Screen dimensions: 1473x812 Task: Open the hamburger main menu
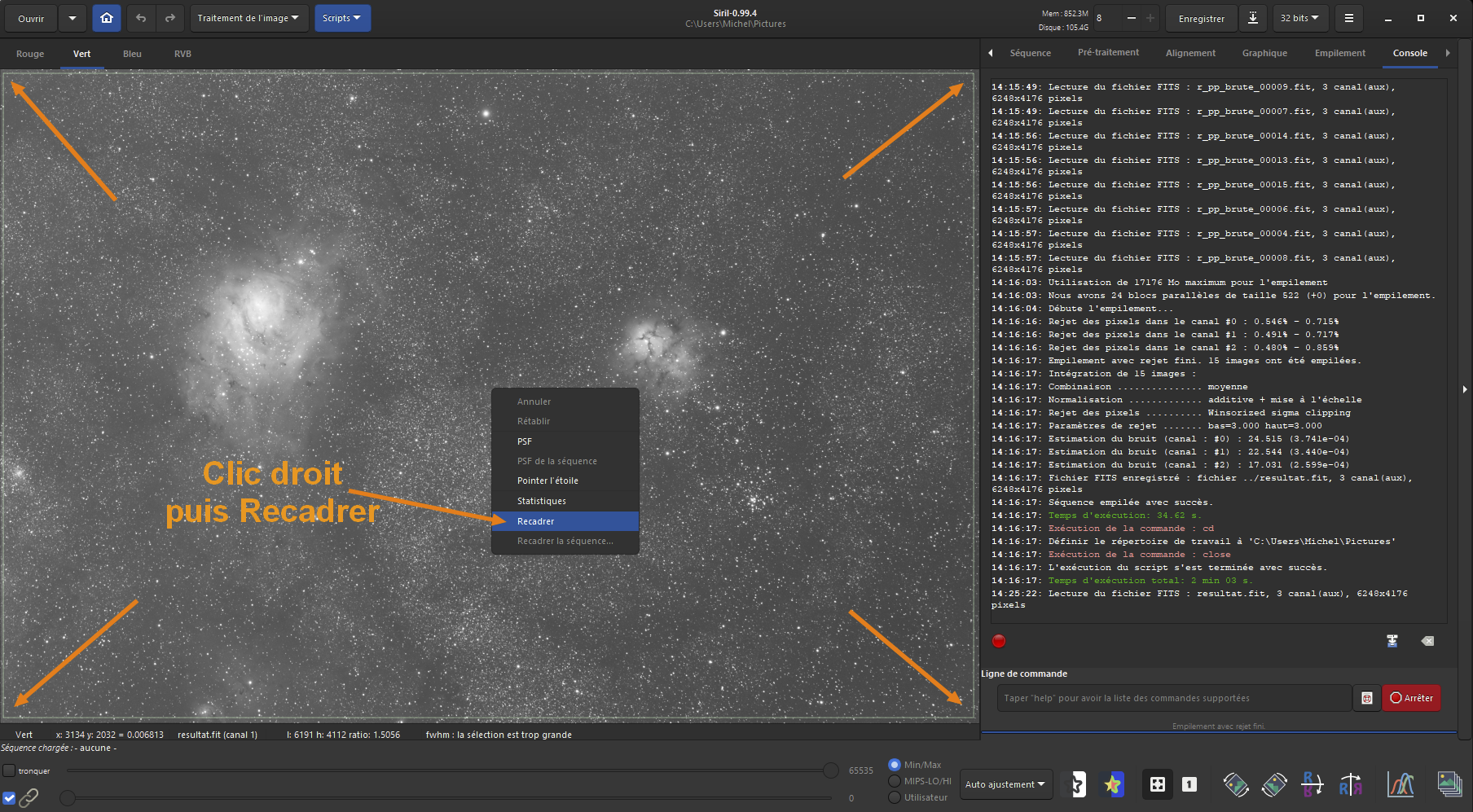click(1349, 18)
